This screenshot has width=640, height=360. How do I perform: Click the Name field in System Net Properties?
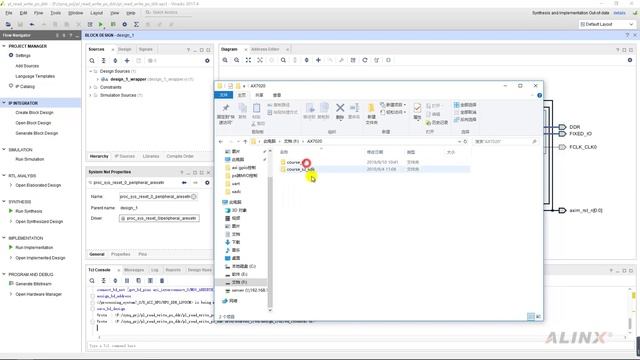coord(158,197)
